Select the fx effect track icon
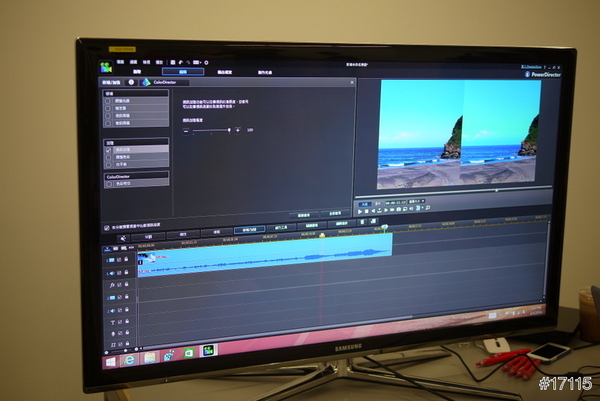600x401 pixels. click(x=112, y=285)
